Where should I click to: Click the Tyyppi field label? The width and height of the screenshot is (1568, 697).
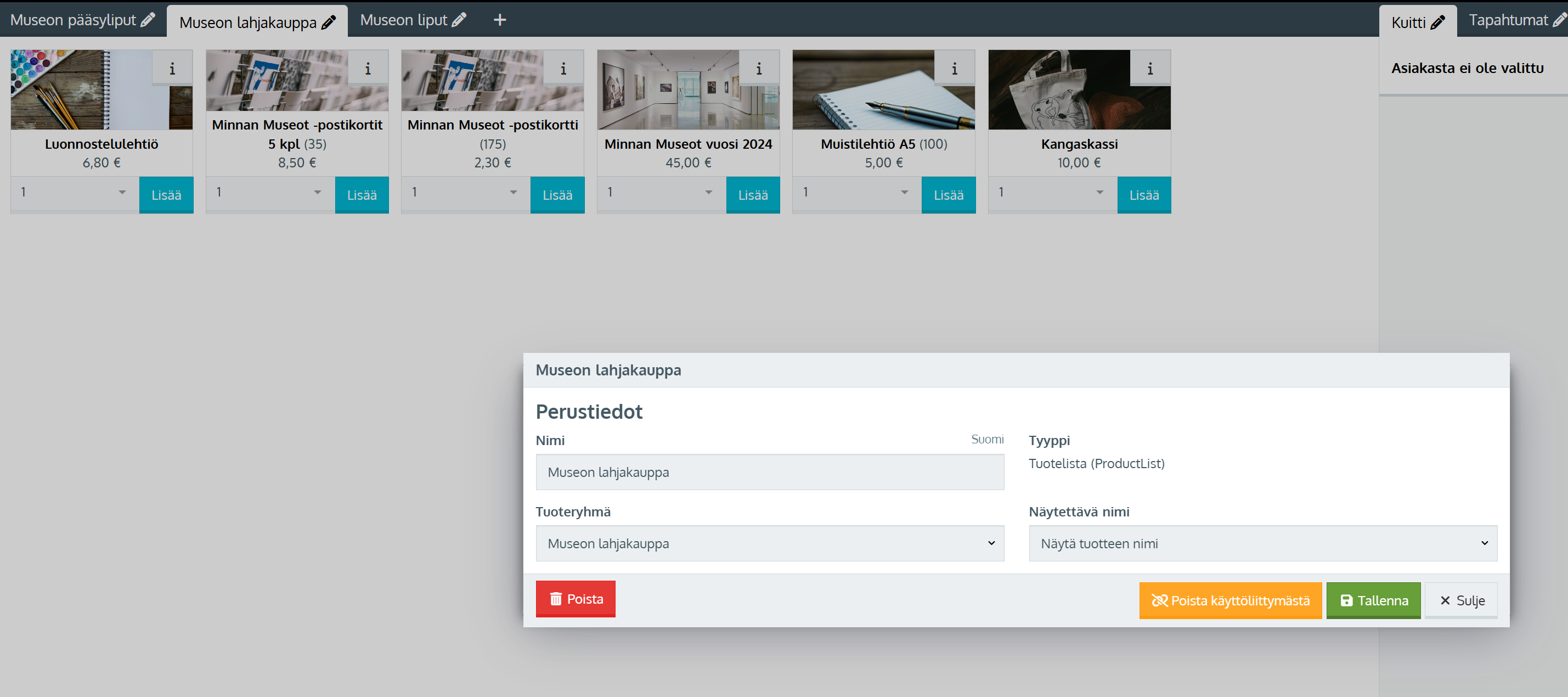click(x=1050, y=441)
